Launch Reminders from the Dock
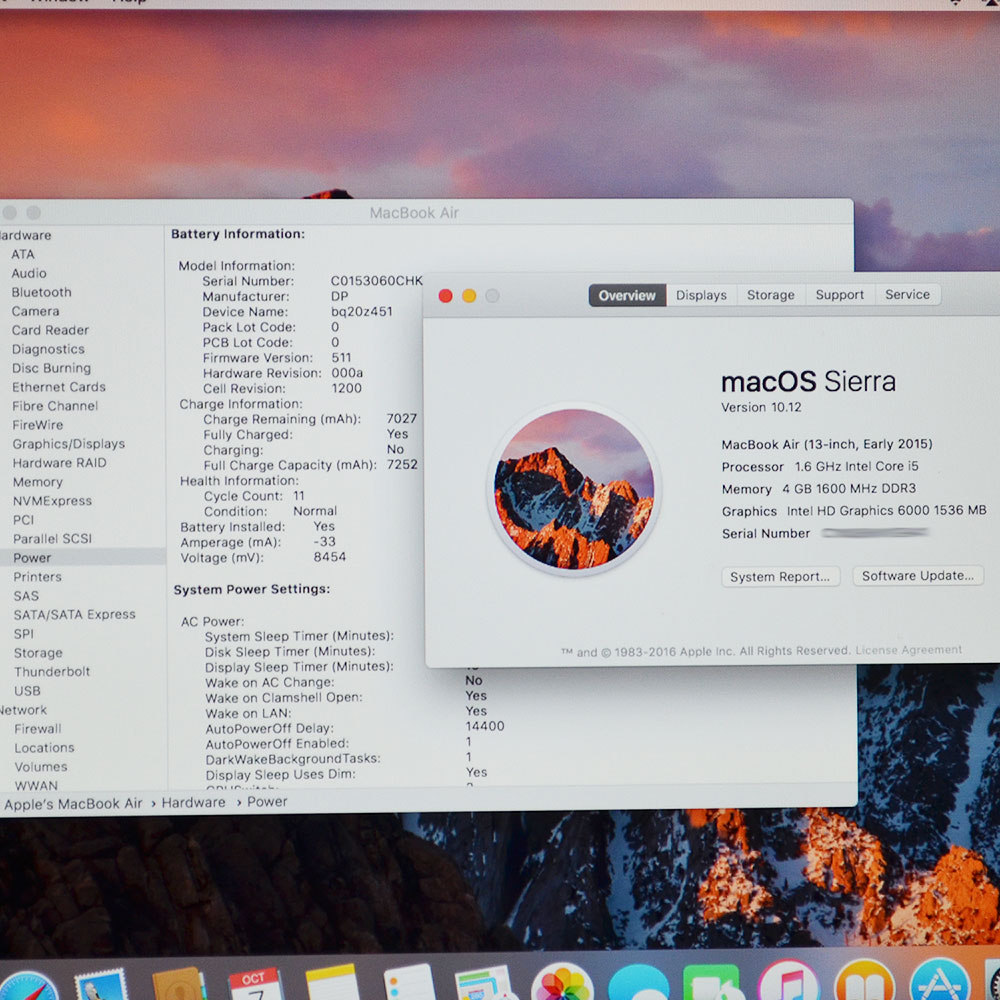This screenshot has height=1000, width=1000. (x=409, y=983)
